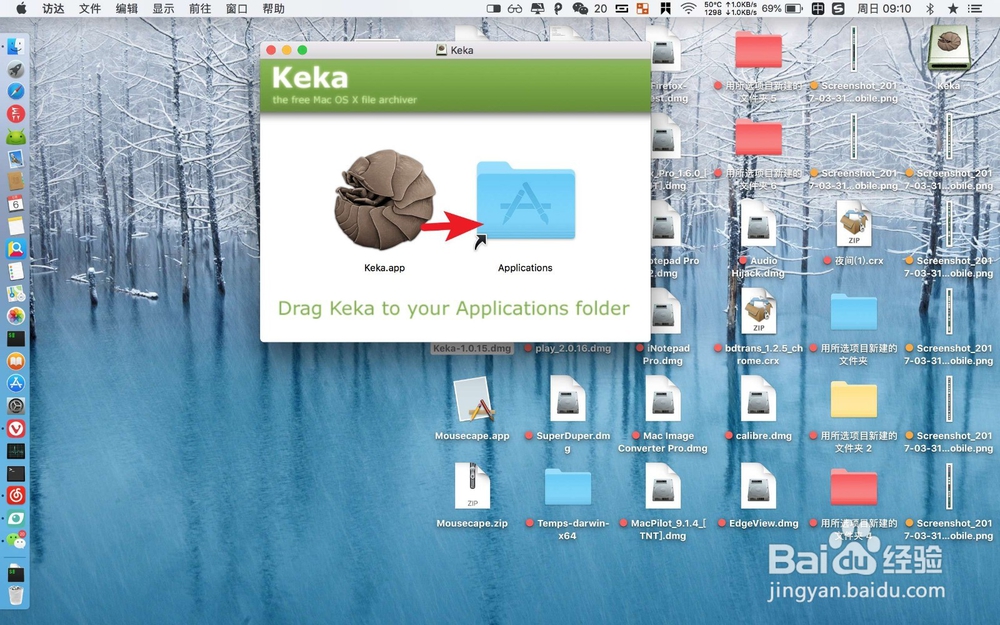Click WeChat icon in menu bar

[580, 8]
